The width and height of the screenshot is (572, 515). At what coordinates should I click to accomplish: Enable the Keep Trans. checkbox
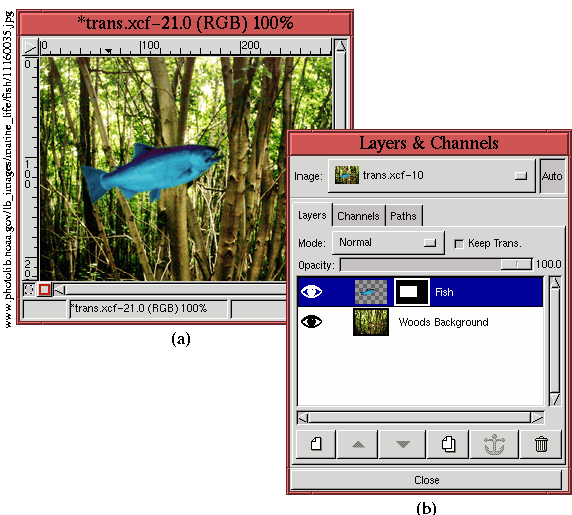pyautogui.click(x=459, y=243)
